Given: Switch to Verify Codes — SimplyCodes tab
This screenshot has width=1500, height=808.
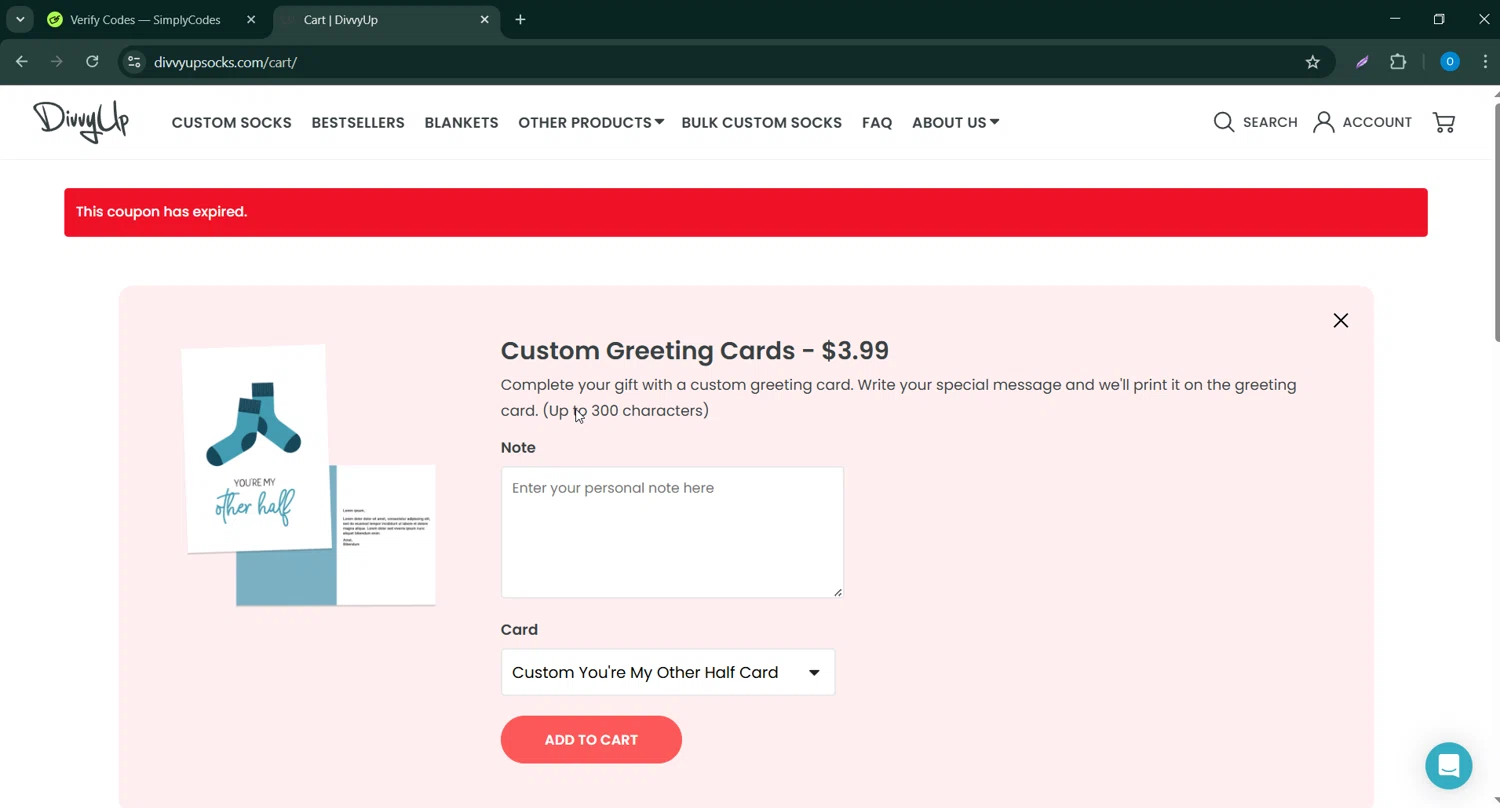Looking at the screenshot, I should (146, 20).
